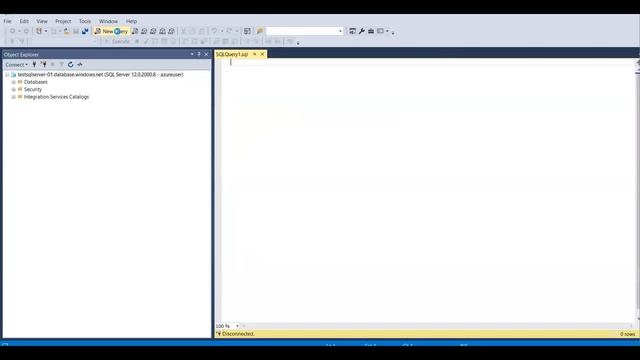Viewport: 640px width, 360px height.
Task: Open the Window menu
Action: (108, 21)
